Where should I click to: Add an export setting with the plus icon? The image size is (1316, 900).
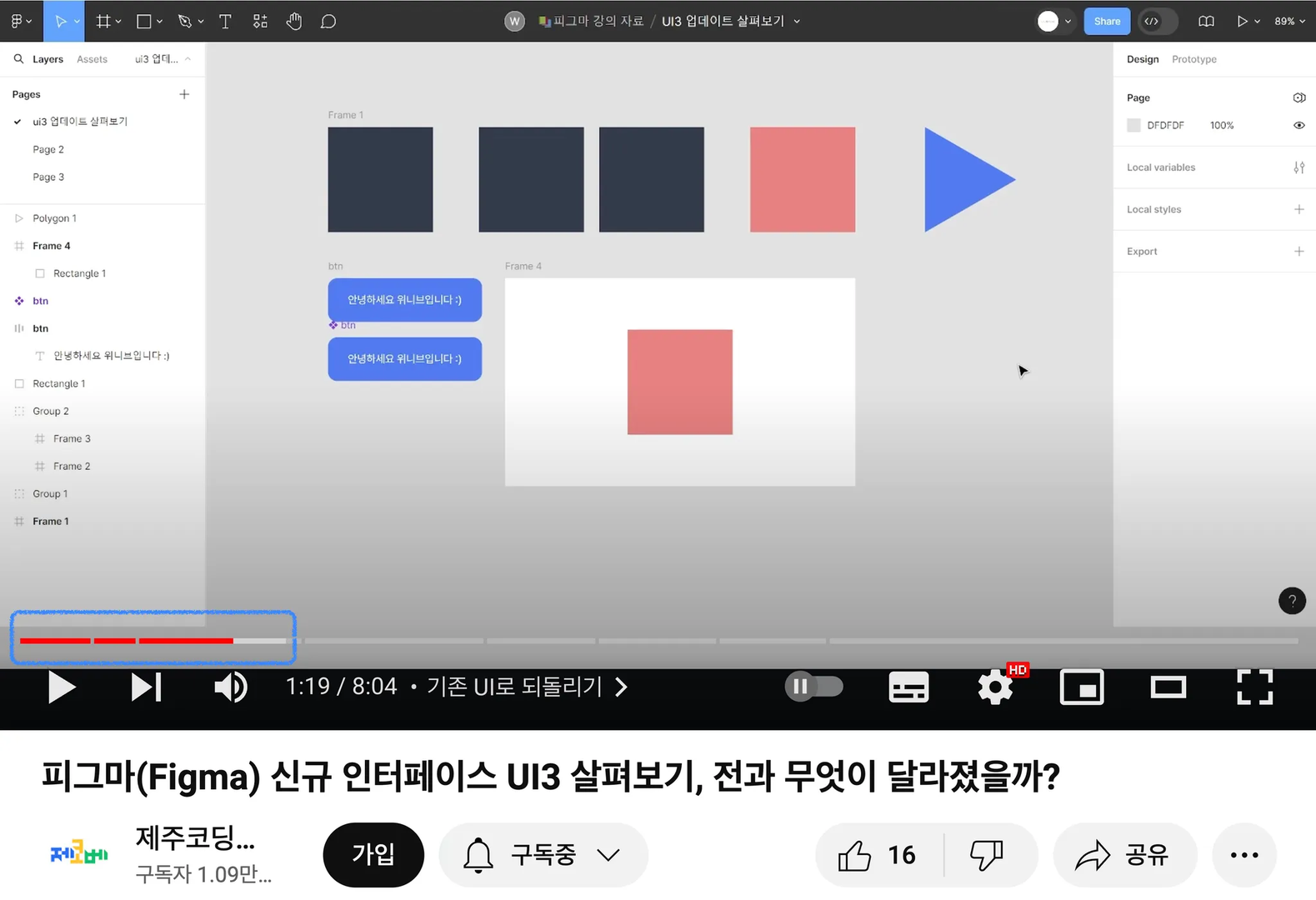click(x=1298, y=251)
